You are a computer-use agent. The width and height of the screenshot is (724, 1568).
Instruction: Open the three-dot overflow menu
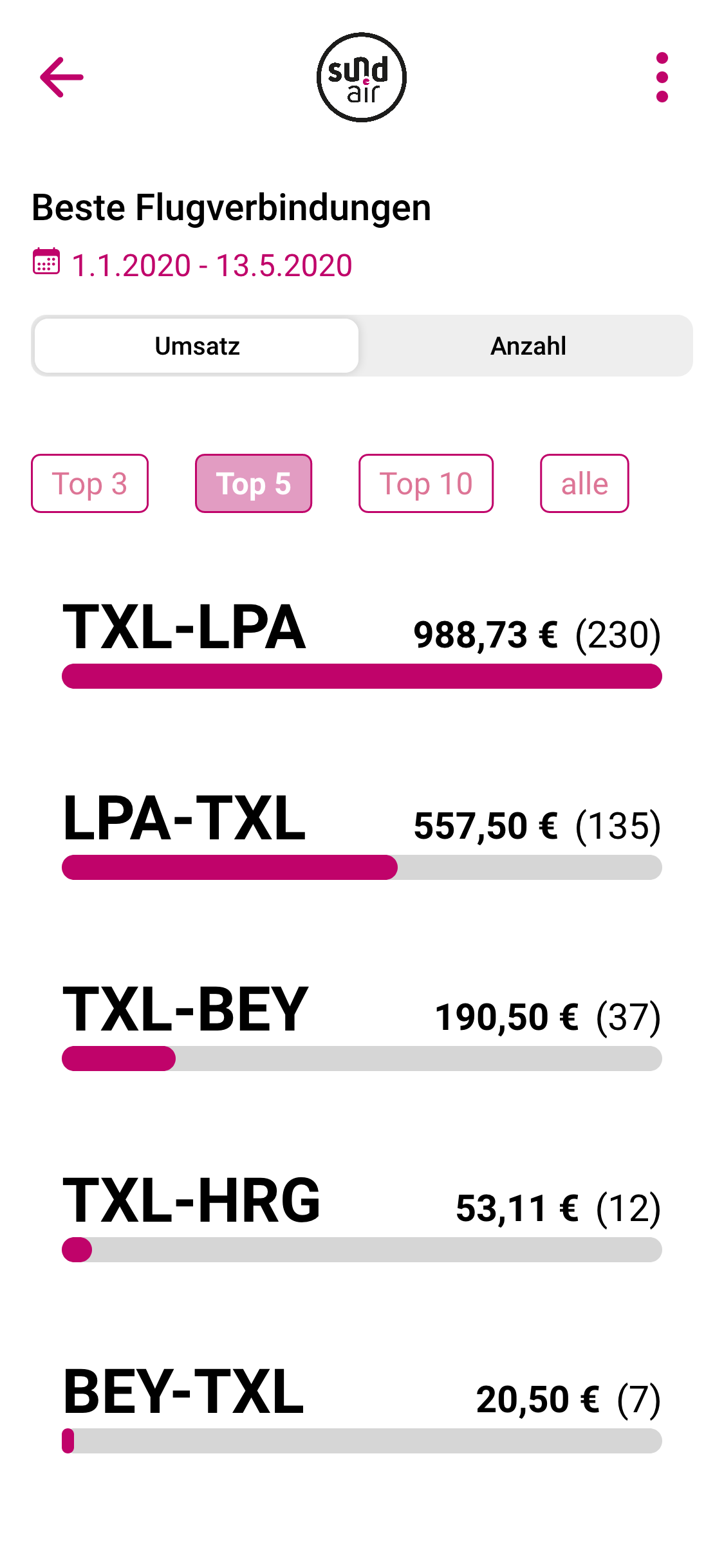point(662,77)
